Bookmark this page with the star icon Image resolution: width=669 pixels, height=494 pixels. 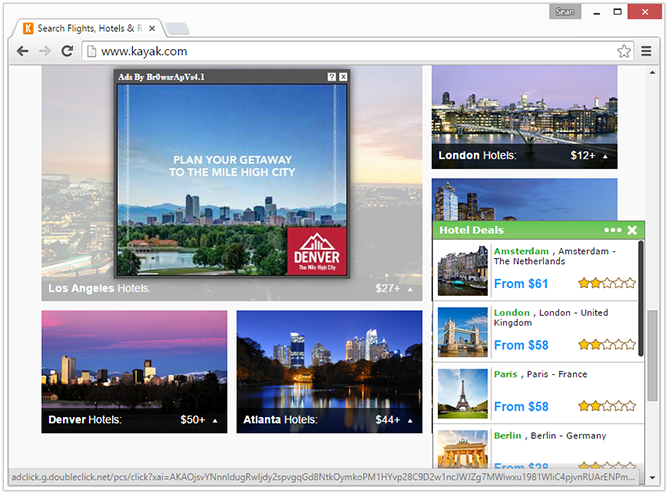pyautogui.click(x=623, y=51)
